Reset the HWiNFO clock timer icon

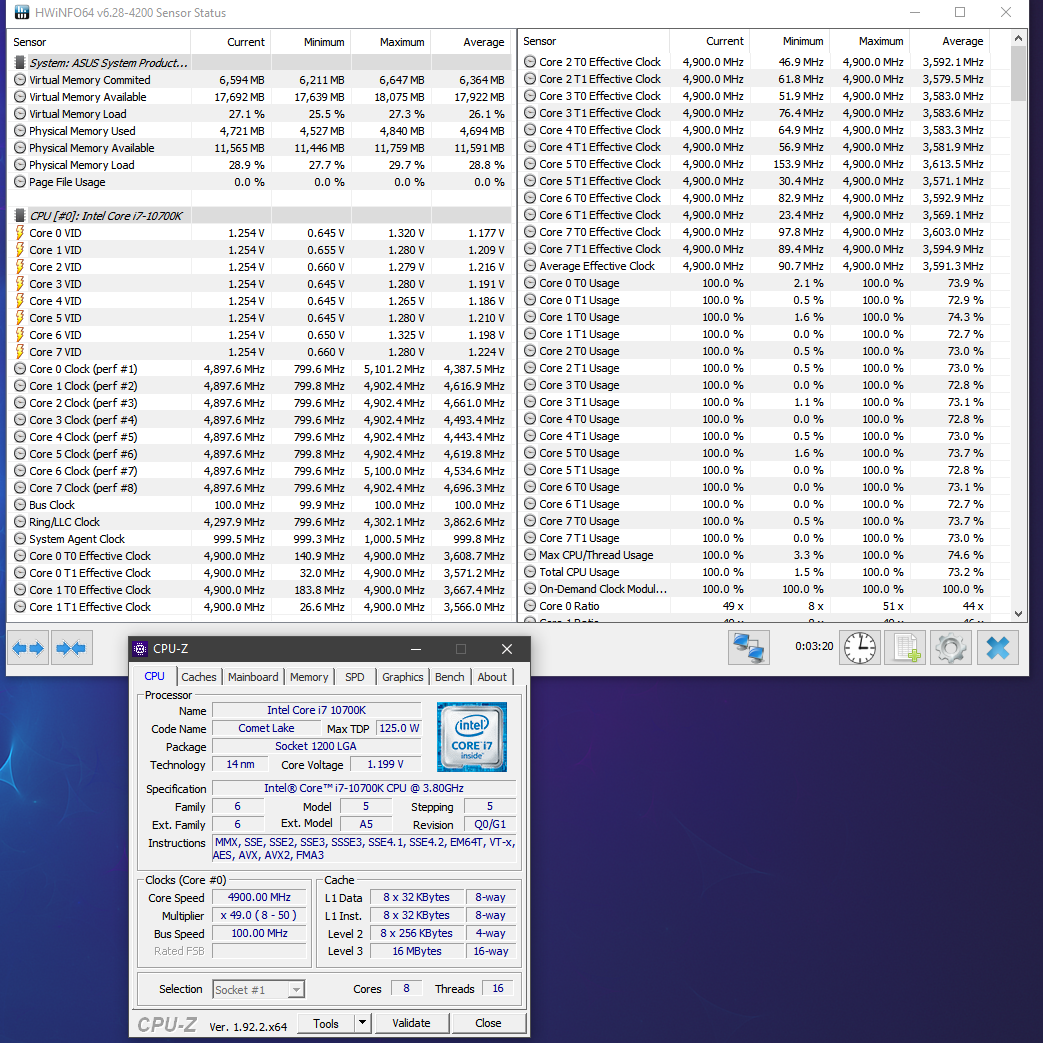pyautogui.click(x=859, y=647)
